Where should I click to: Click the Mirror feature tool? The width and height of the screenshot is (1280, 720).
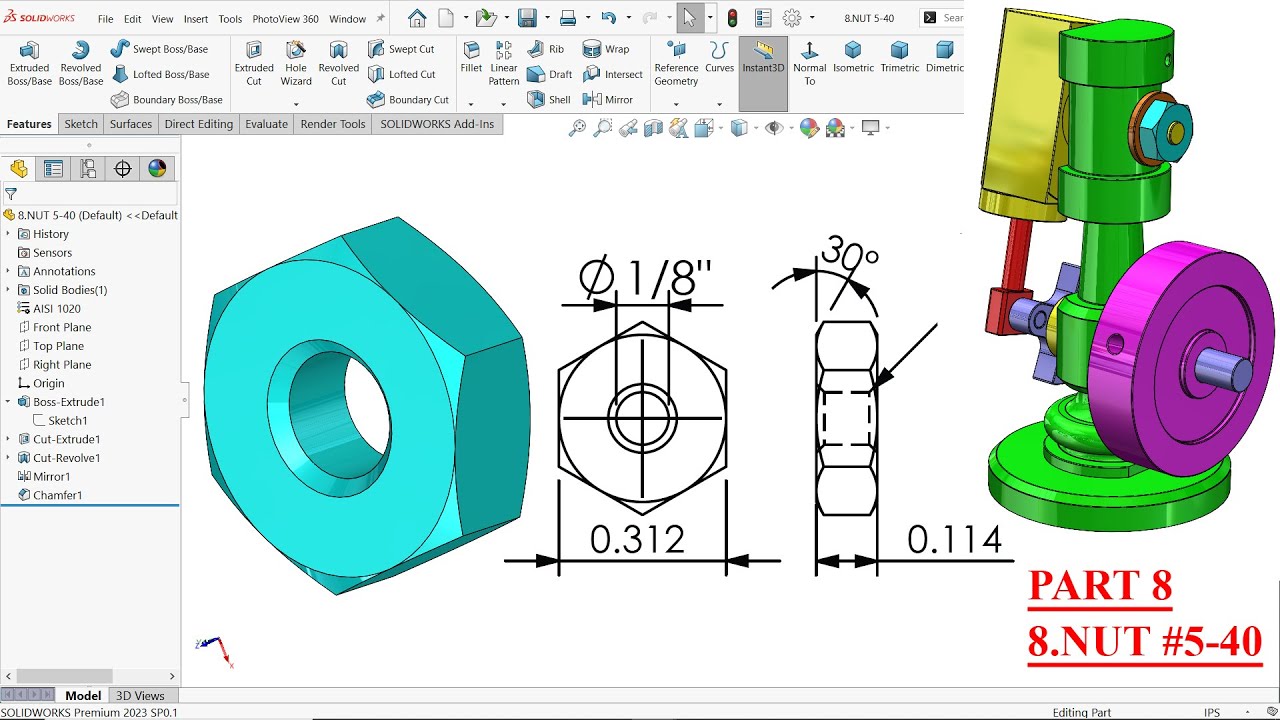pyautogui.click(x=608, y=100)
